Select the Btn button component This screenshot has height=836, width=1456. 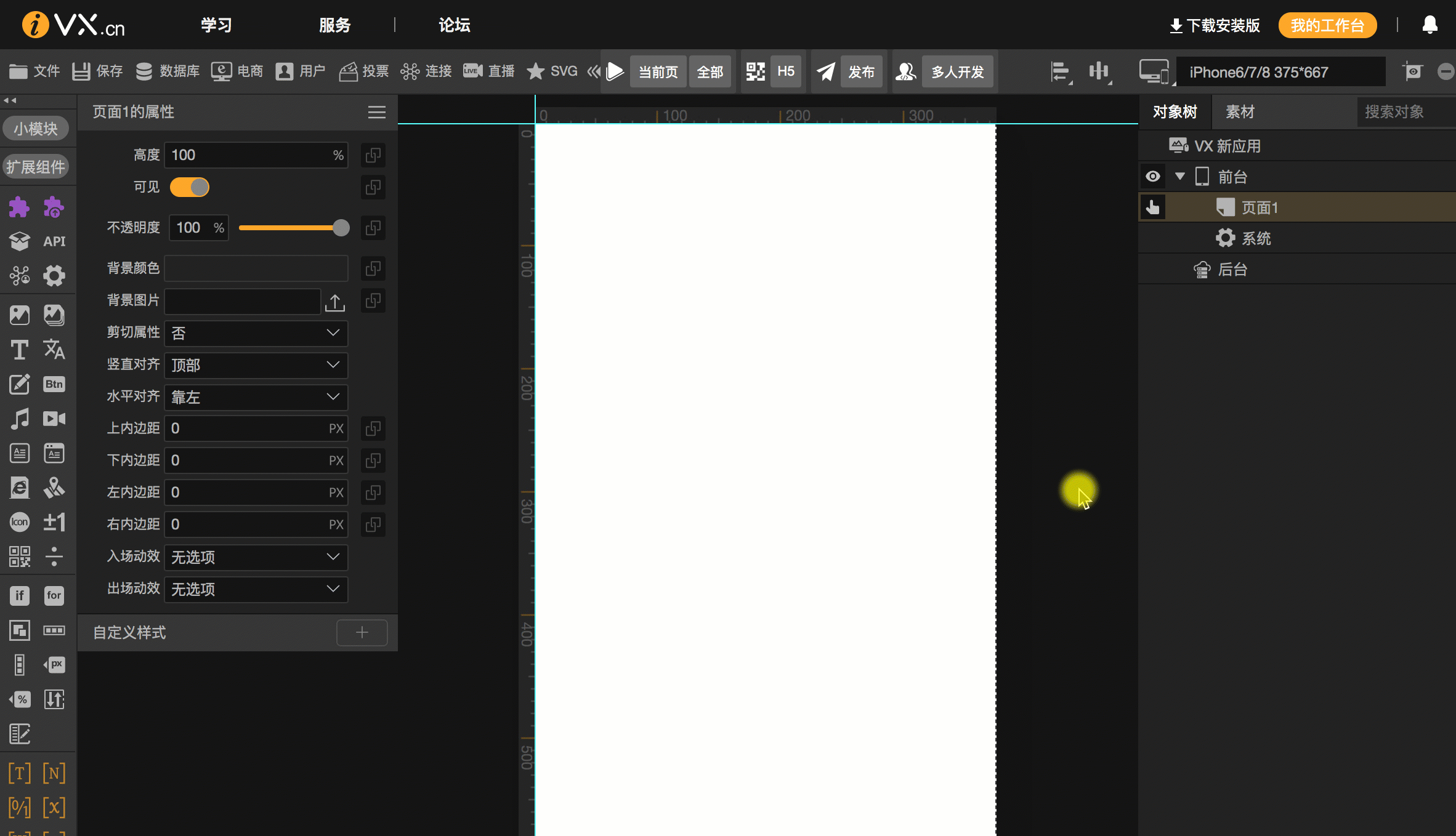(54, 384)
